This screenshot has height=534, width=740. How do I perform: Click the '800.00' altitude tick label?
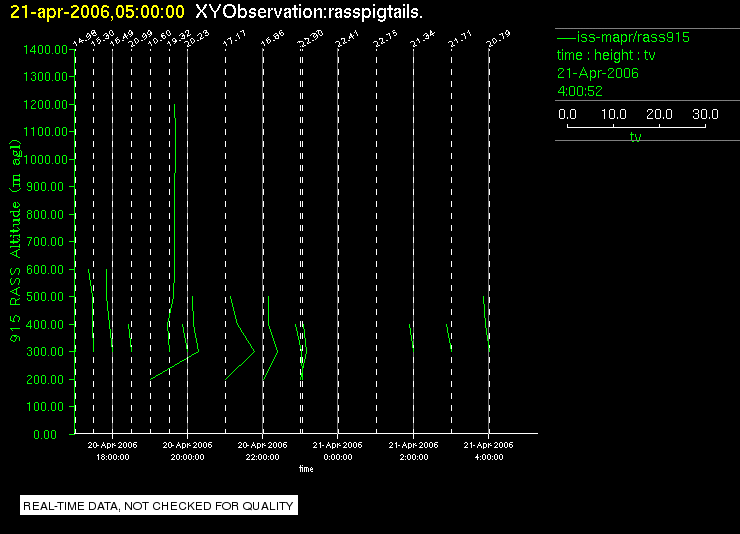click(45, 215)
